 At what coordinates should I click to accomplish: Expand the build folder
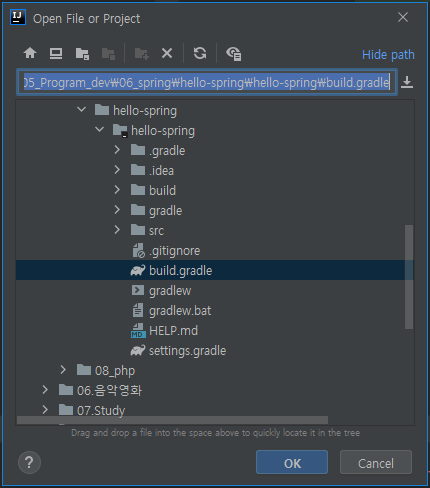117,190
